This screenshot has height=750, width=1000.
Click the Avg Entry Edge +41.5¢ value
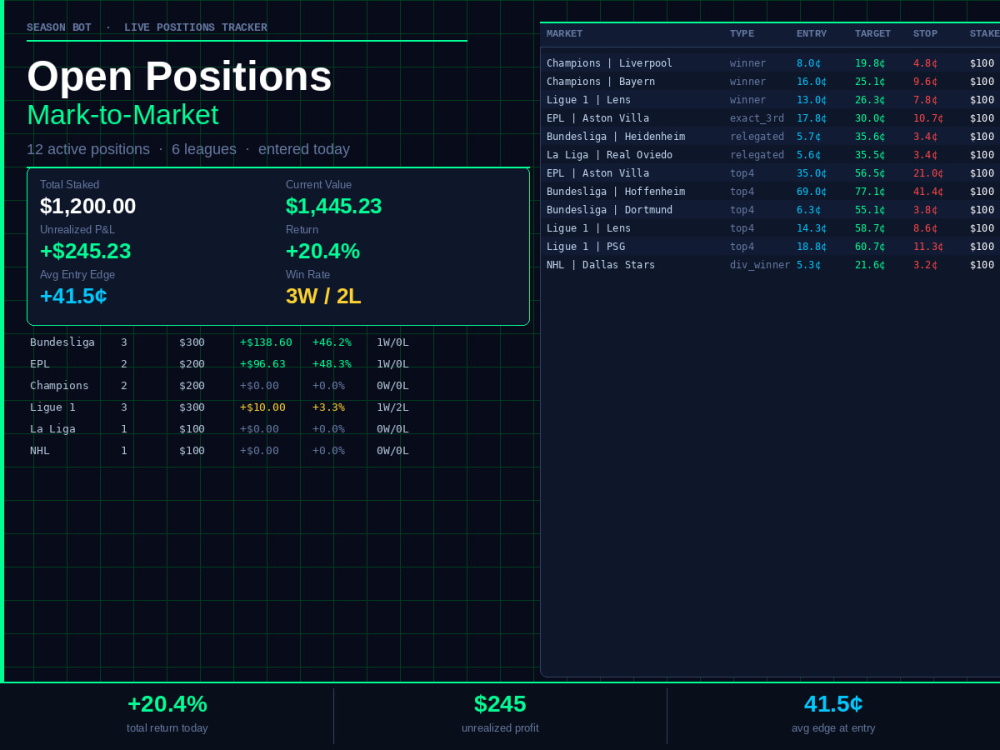click(x=73, y=296)
